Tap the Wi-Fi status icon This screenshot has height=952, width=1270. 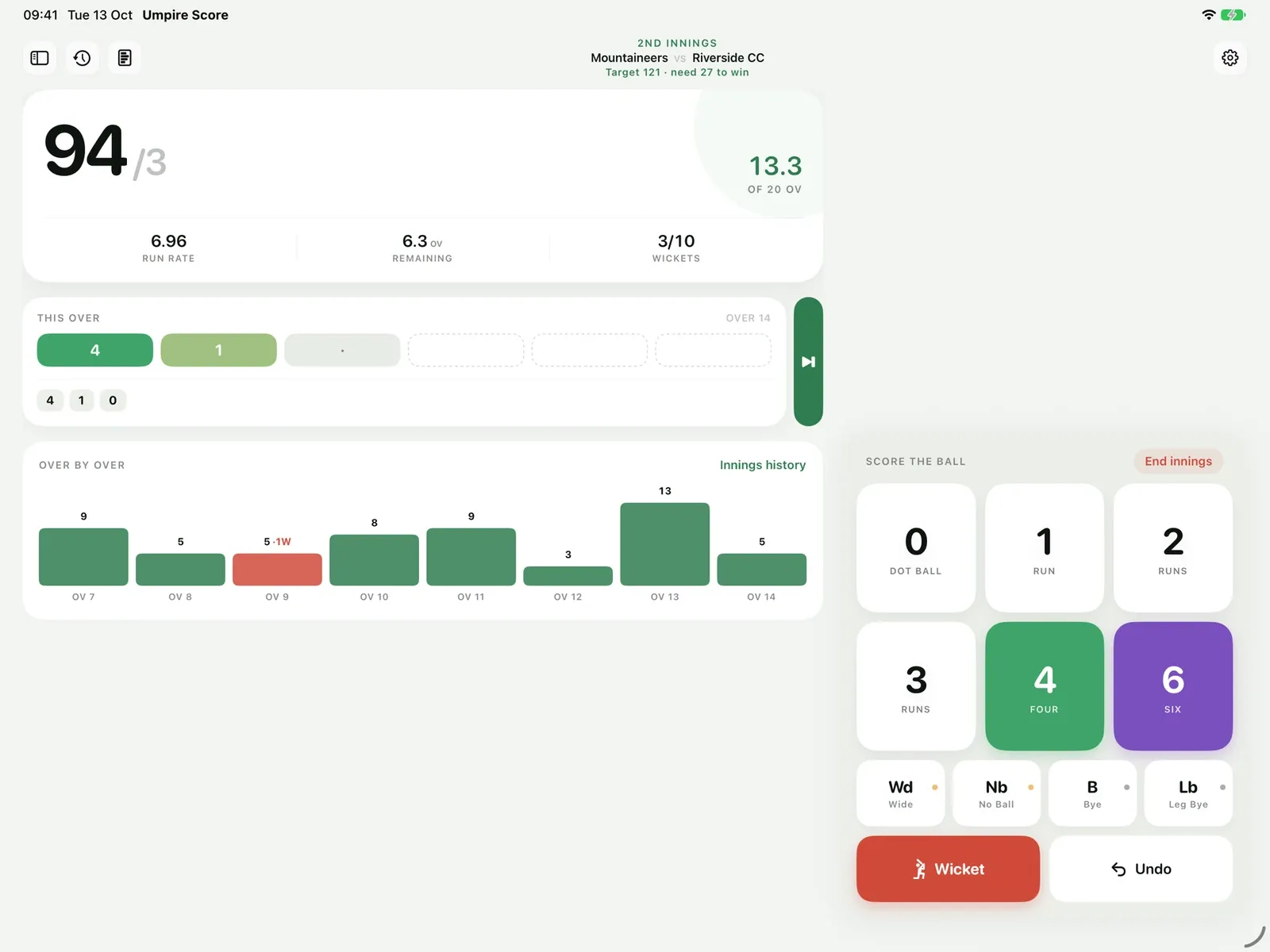coord(1208,15)
